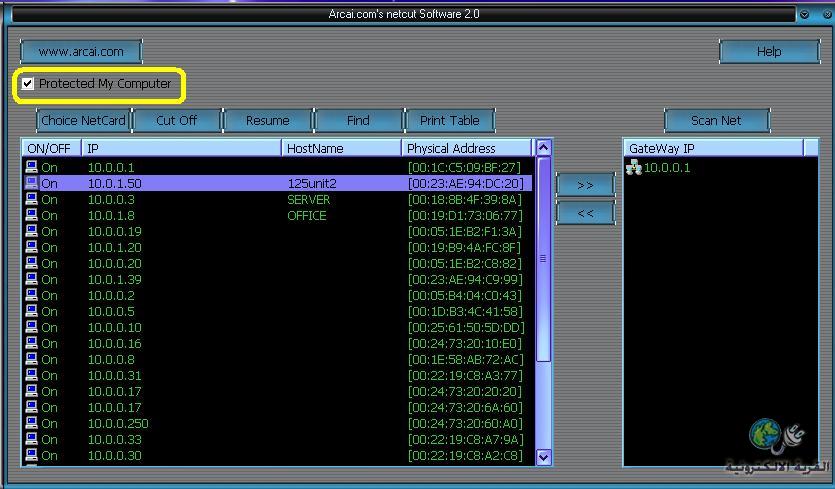Image resolution: width=835 pixels, height=489 pixels.
Task: Select MAC address 00:1D:B3:4C:41:58
Action: [x=464, y=311]
